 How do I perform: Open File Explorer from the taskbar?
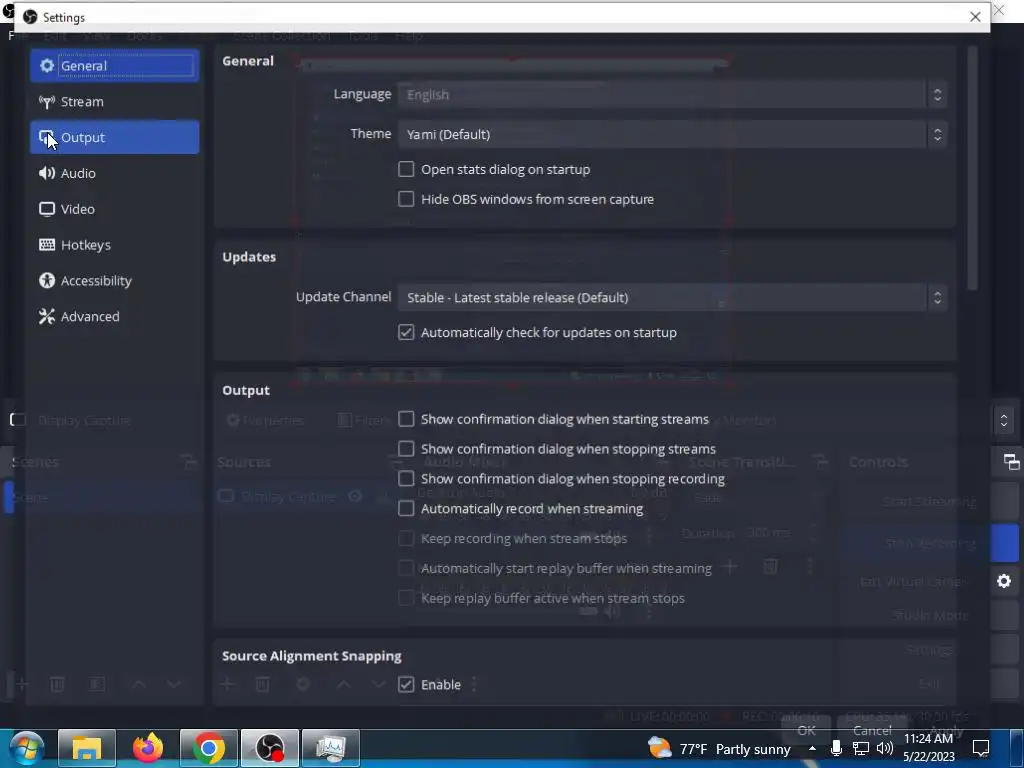pyautogui.click(x=87, y=748)
